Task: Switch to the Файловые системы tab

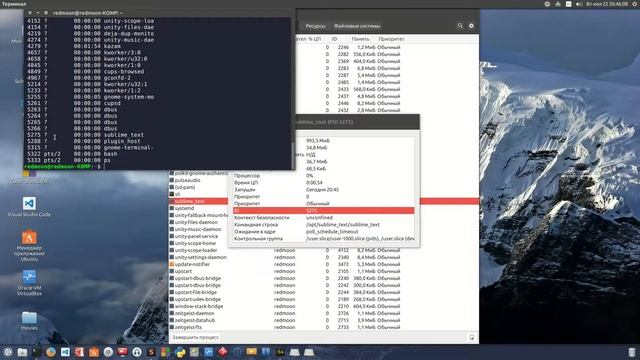Action: tap(357, 26)
